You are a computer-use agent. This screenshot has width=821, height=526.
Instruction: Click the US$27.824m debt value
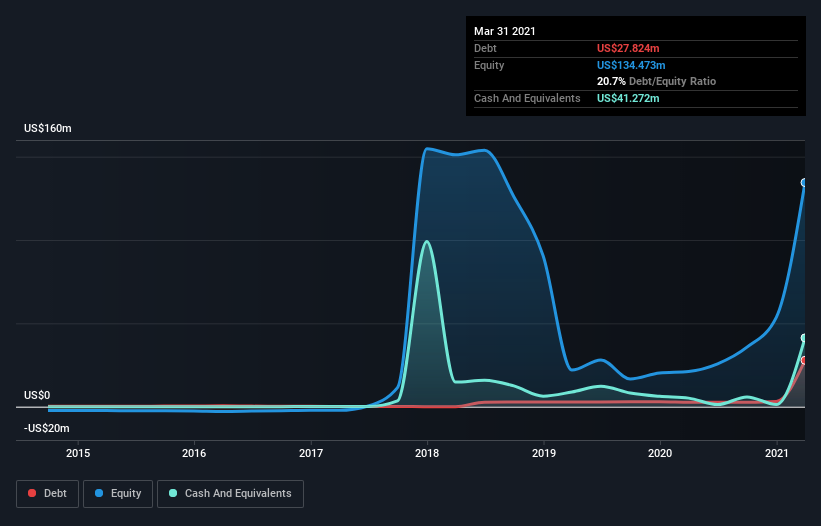click(628, 49)
